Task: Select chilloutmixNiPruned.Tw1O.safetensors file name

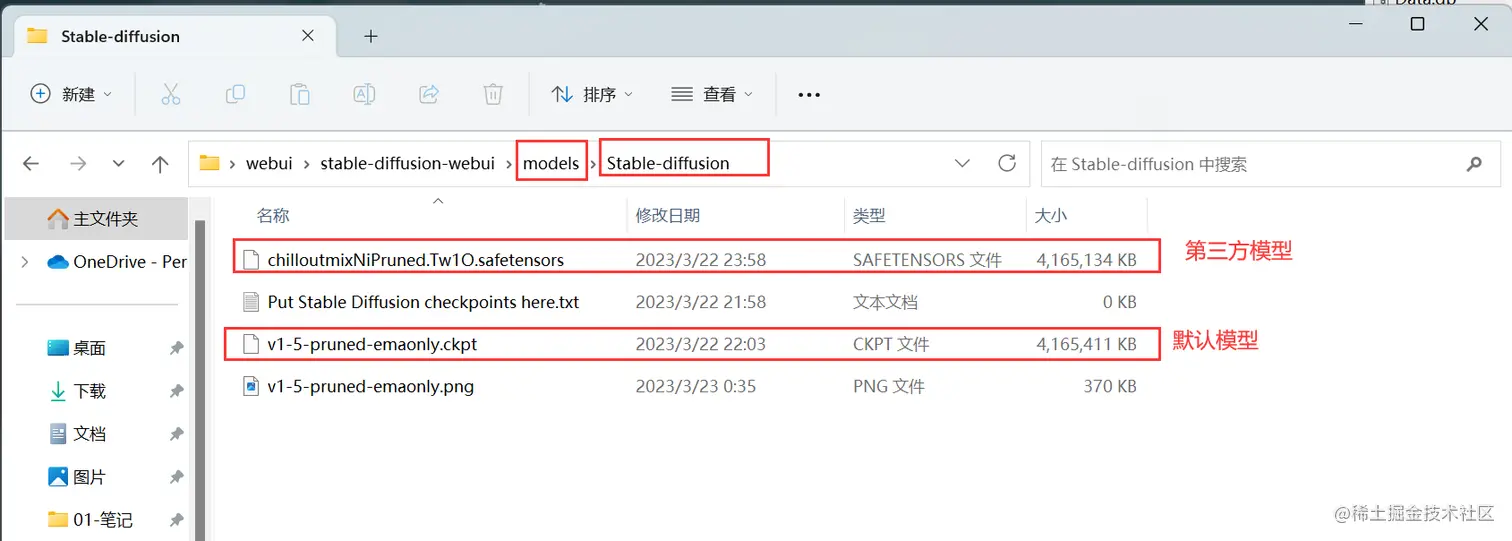Action: (416, 260)
